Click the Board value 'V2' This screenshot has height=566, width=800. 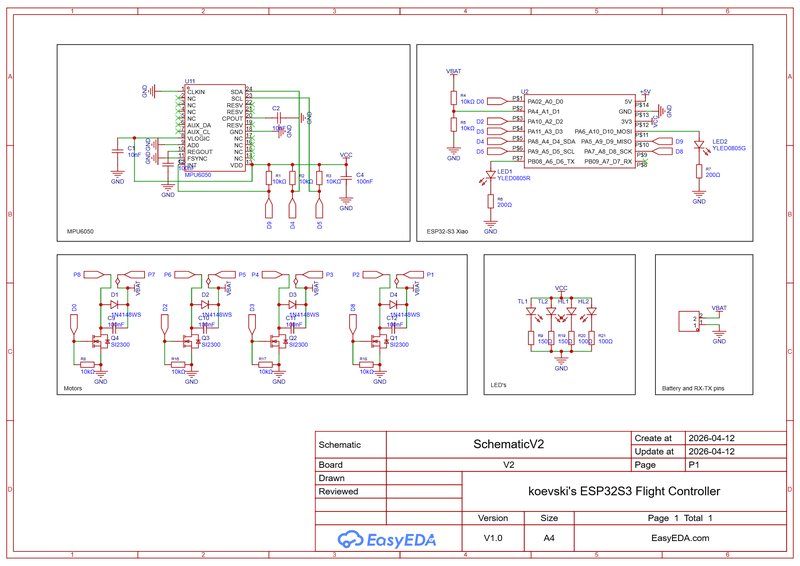tap(509, 465)
